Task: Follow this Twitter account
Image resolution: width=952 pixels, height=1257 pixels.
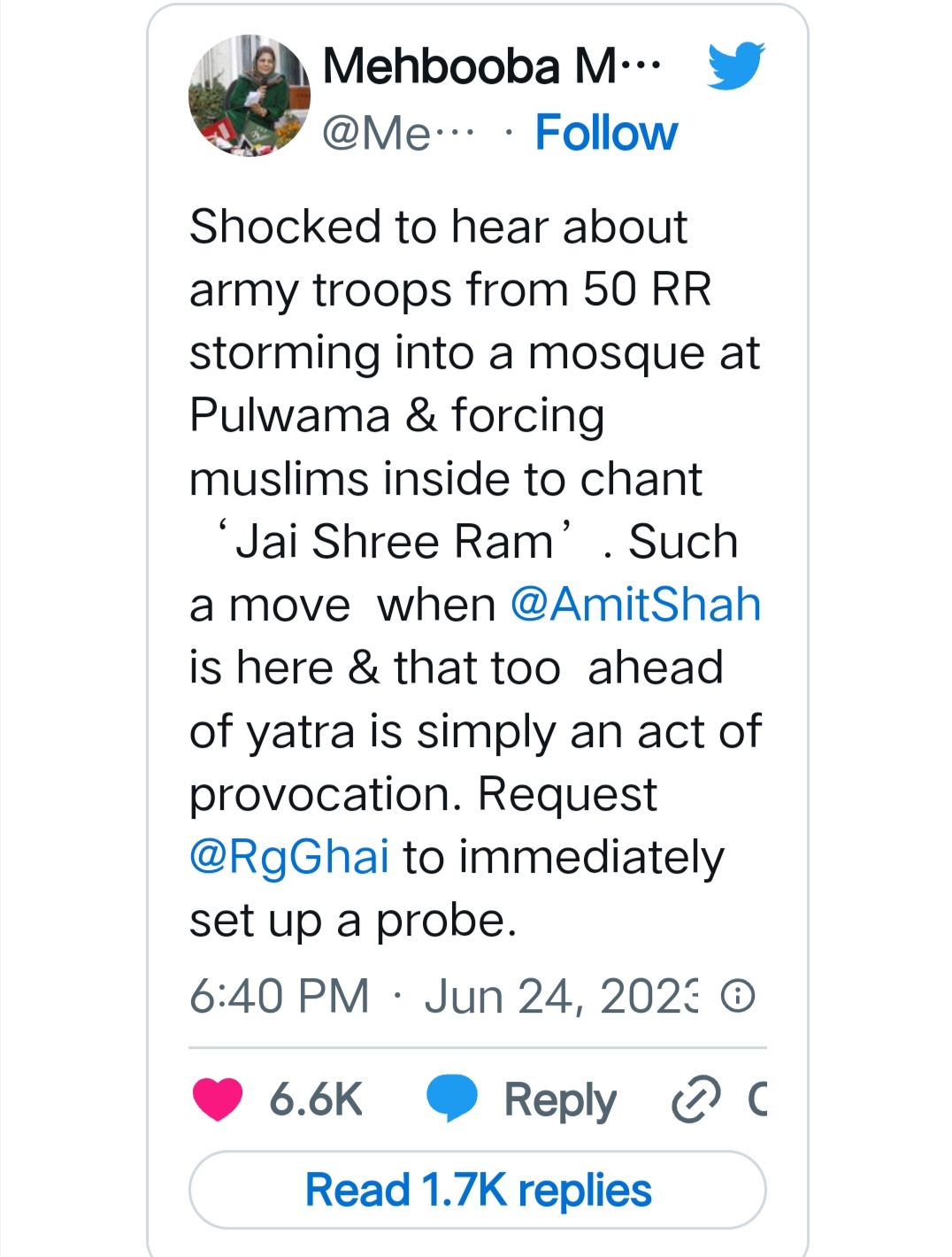Action: click(606, 134)
